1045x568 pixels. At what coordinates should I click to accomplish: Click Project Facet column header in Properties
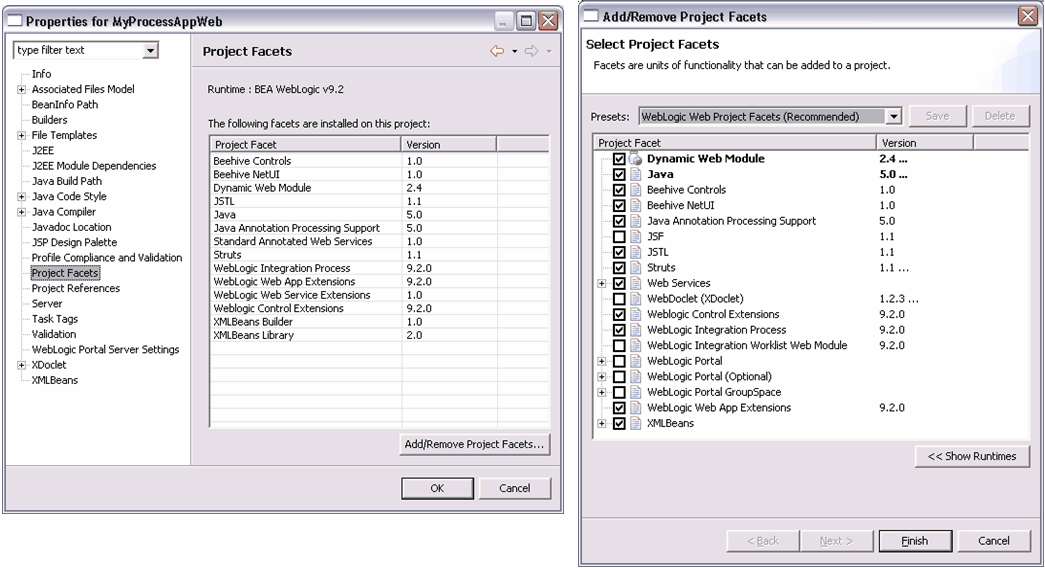305,145
